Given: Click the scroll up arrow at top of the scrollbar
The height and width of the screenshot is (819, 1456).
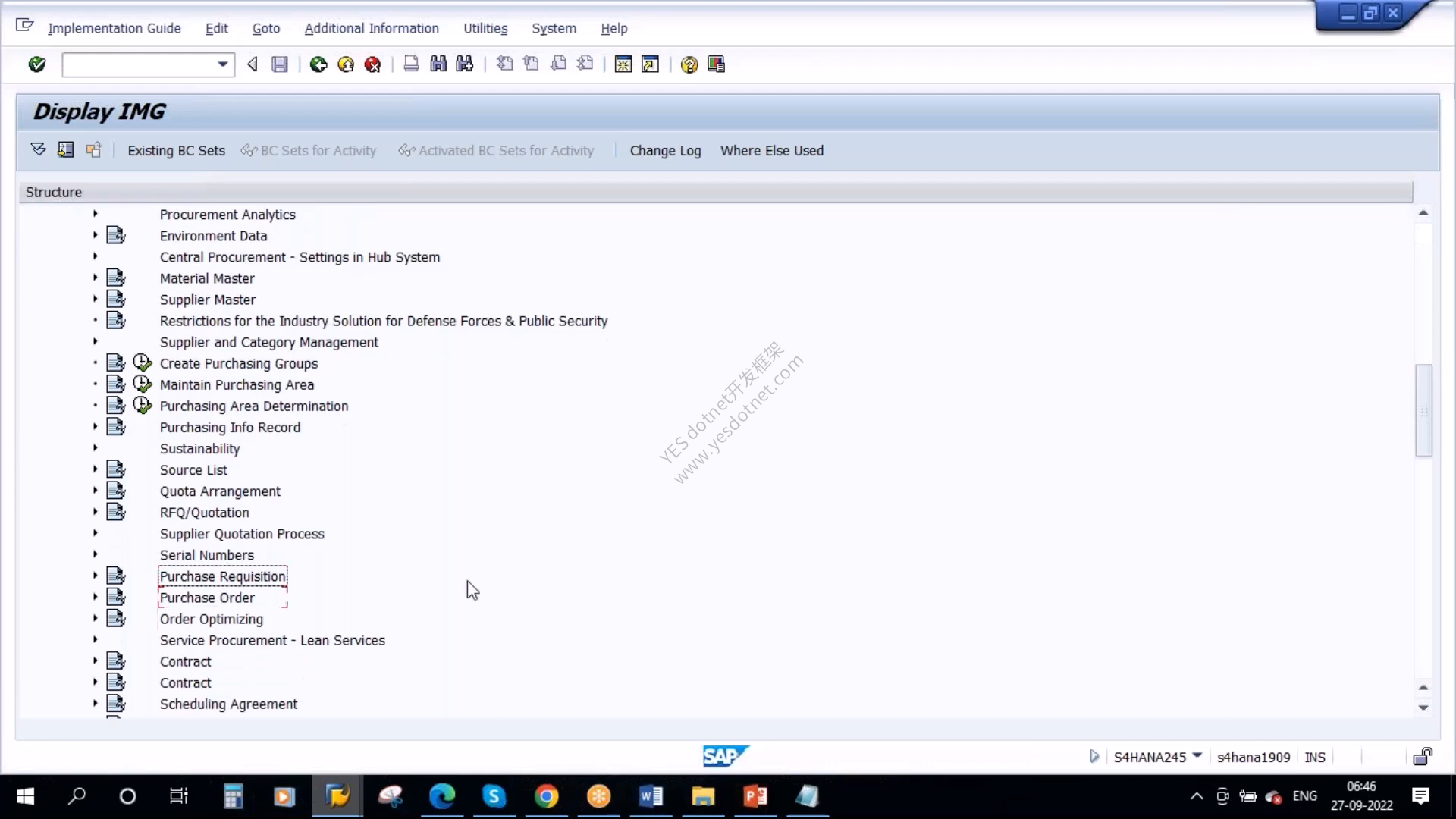Looking at the screenshot, I should pos(1423,213).
